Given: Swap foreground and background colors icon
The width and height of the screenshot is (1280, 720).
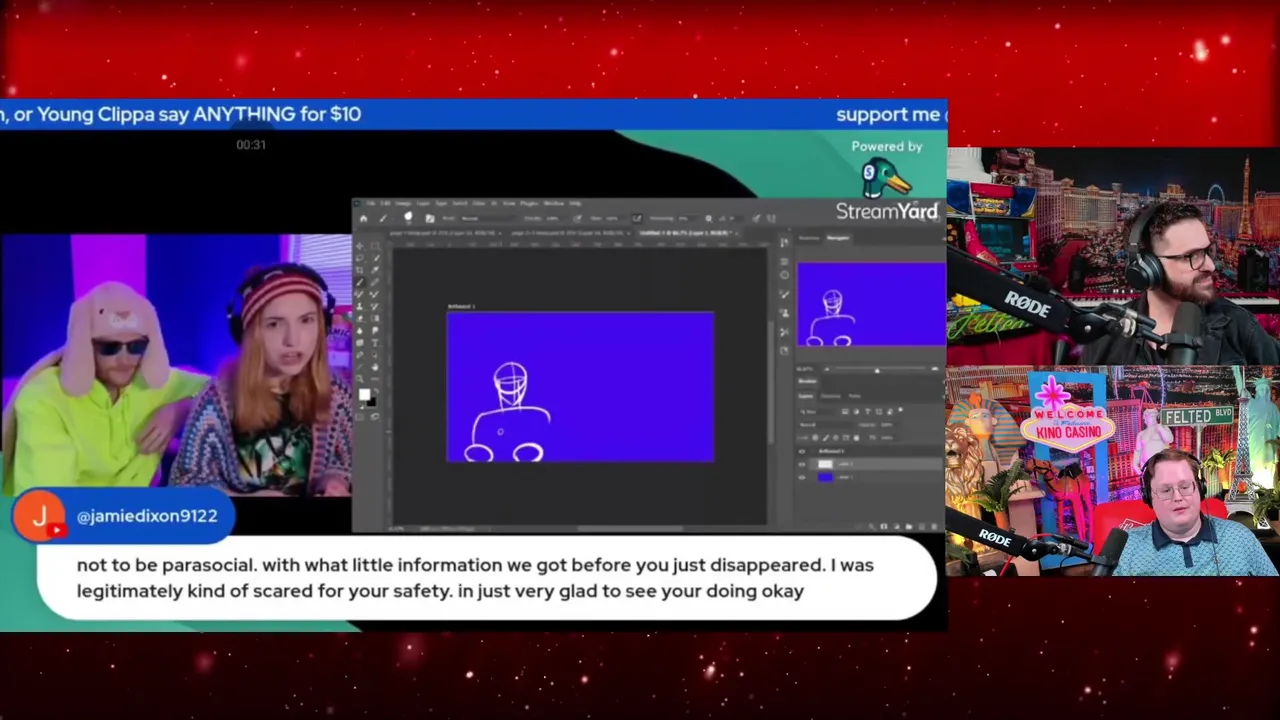Looking at the screenshot, I should point(376,390).
